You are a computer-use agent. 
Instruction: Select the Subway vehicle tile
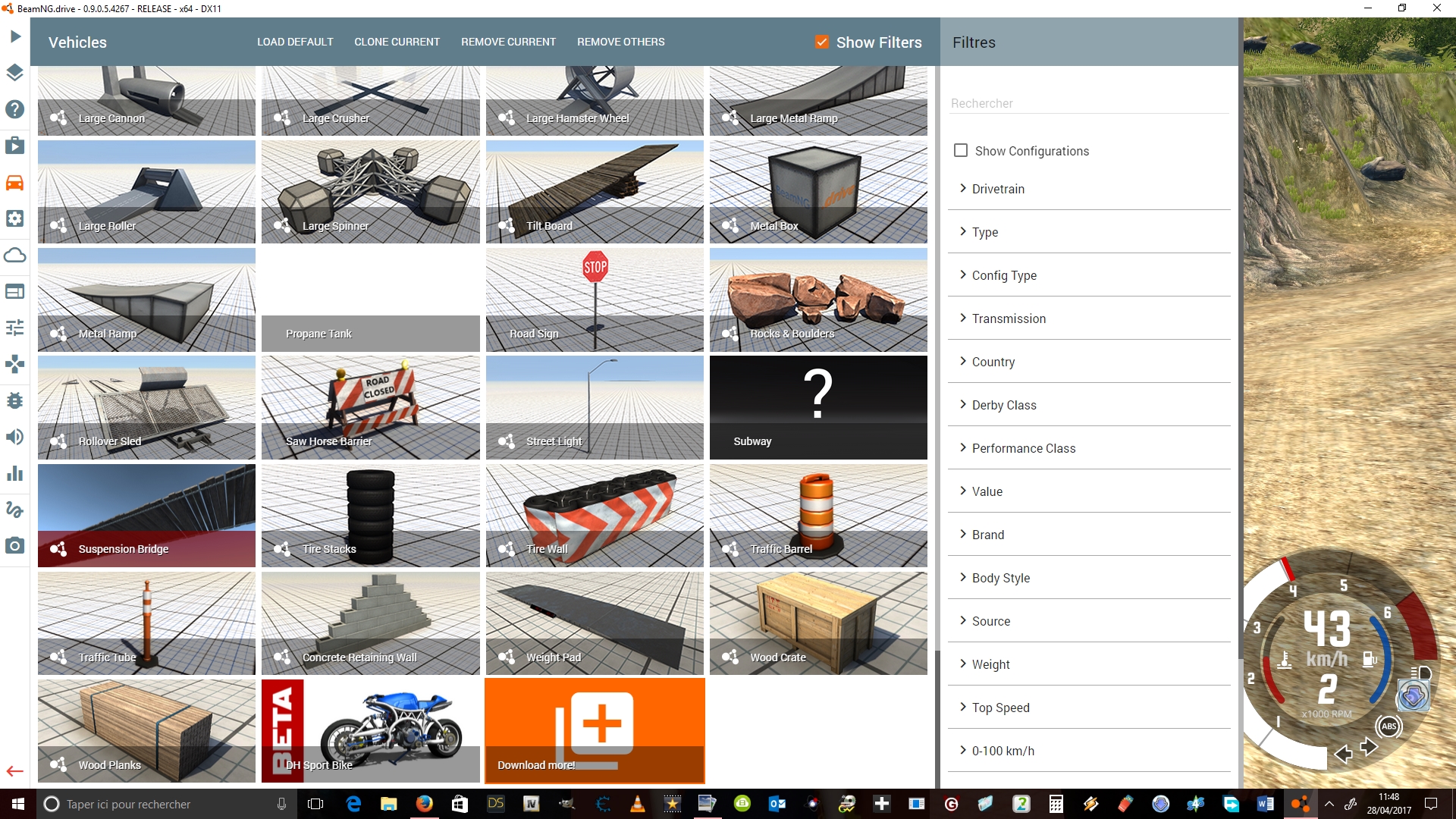point(818,407)
